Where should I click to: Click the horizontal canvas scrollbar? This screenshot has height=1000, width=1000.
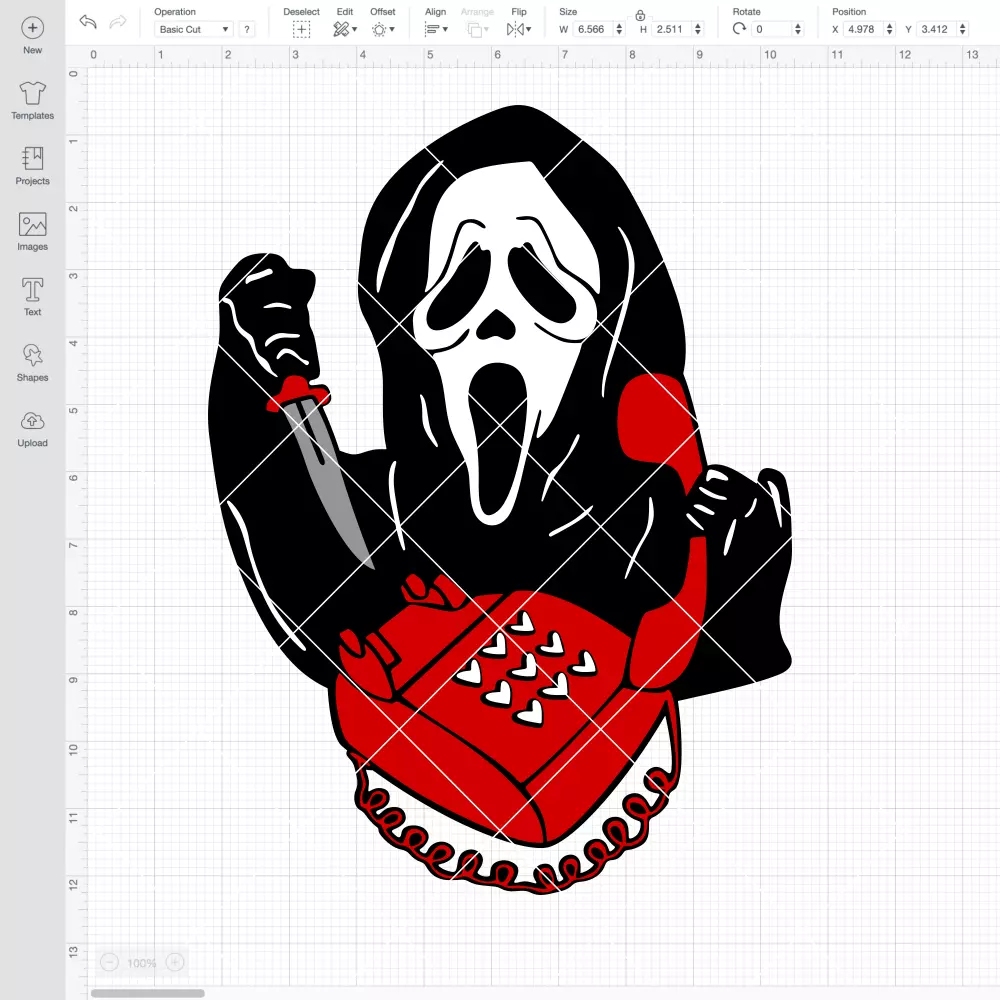click(x=147, y=993)
